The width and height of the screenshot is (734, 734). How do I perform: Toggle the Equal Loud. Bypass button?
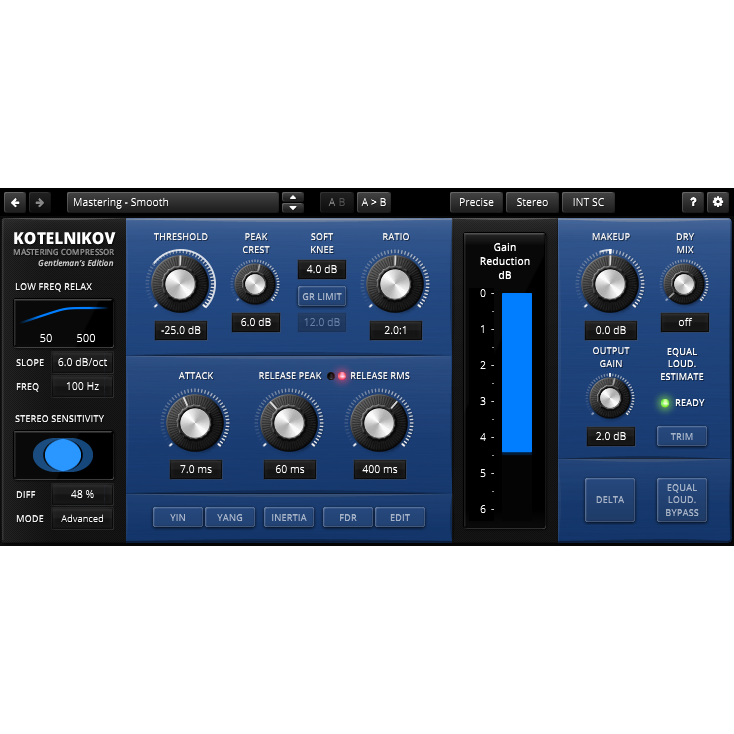tap(682, 499)
